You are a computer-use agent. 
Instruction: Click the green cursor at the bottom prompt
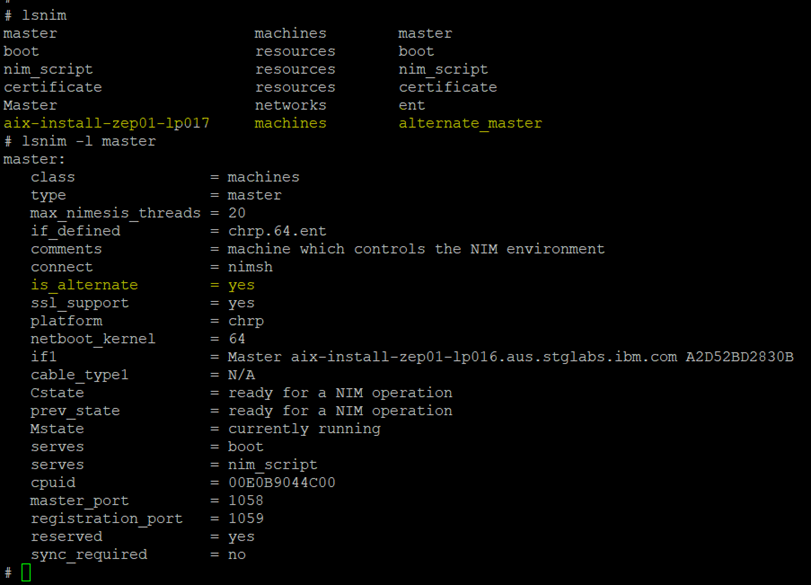point(26,572)
